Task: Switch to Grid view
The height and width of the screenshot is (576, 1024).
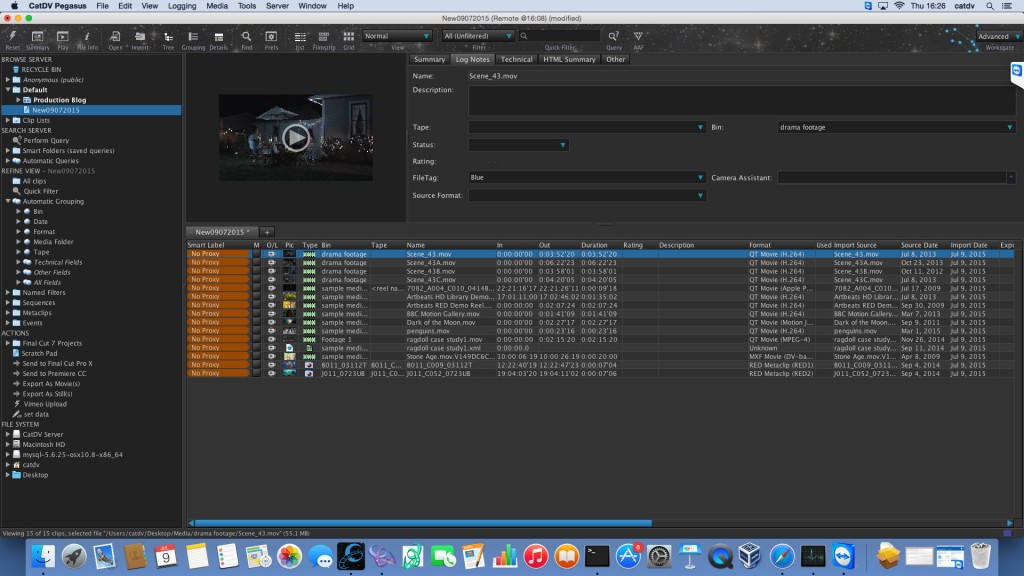Action: tap(350, 37)
